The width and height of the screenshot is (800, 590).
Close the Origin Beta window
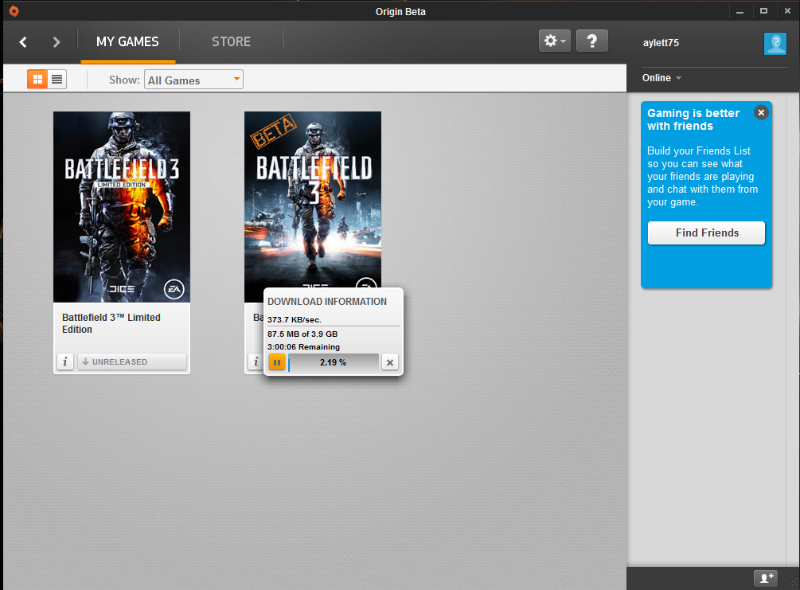pos(787,11)
